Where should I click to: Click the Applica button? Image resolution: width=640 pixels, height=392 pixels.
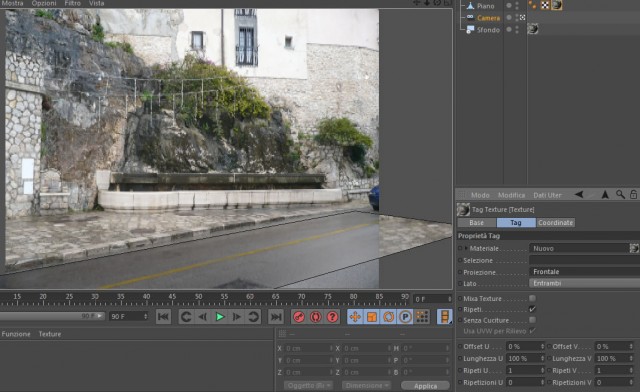(425, 386)
